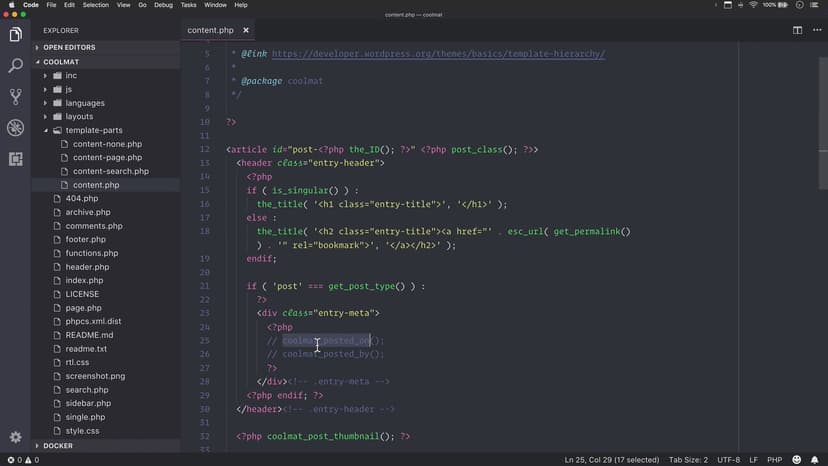The height and width of the screenshot is (466, 828).
Task: Open the Debug view icon
Action: [15, 128]
